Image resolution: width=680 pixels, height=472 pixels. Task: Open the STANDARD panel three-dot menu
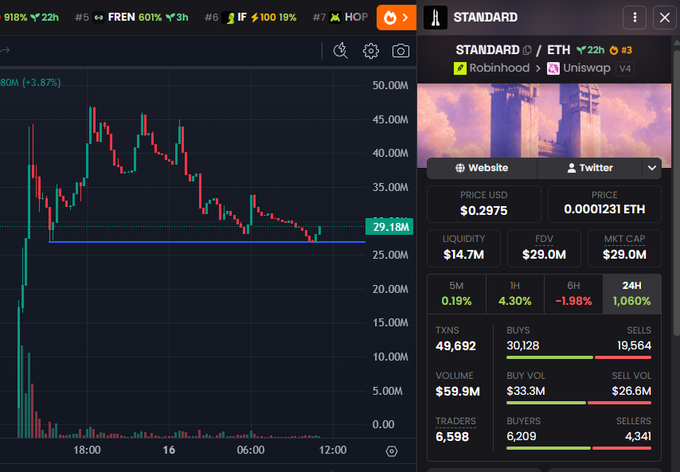(x=635, y=17)
